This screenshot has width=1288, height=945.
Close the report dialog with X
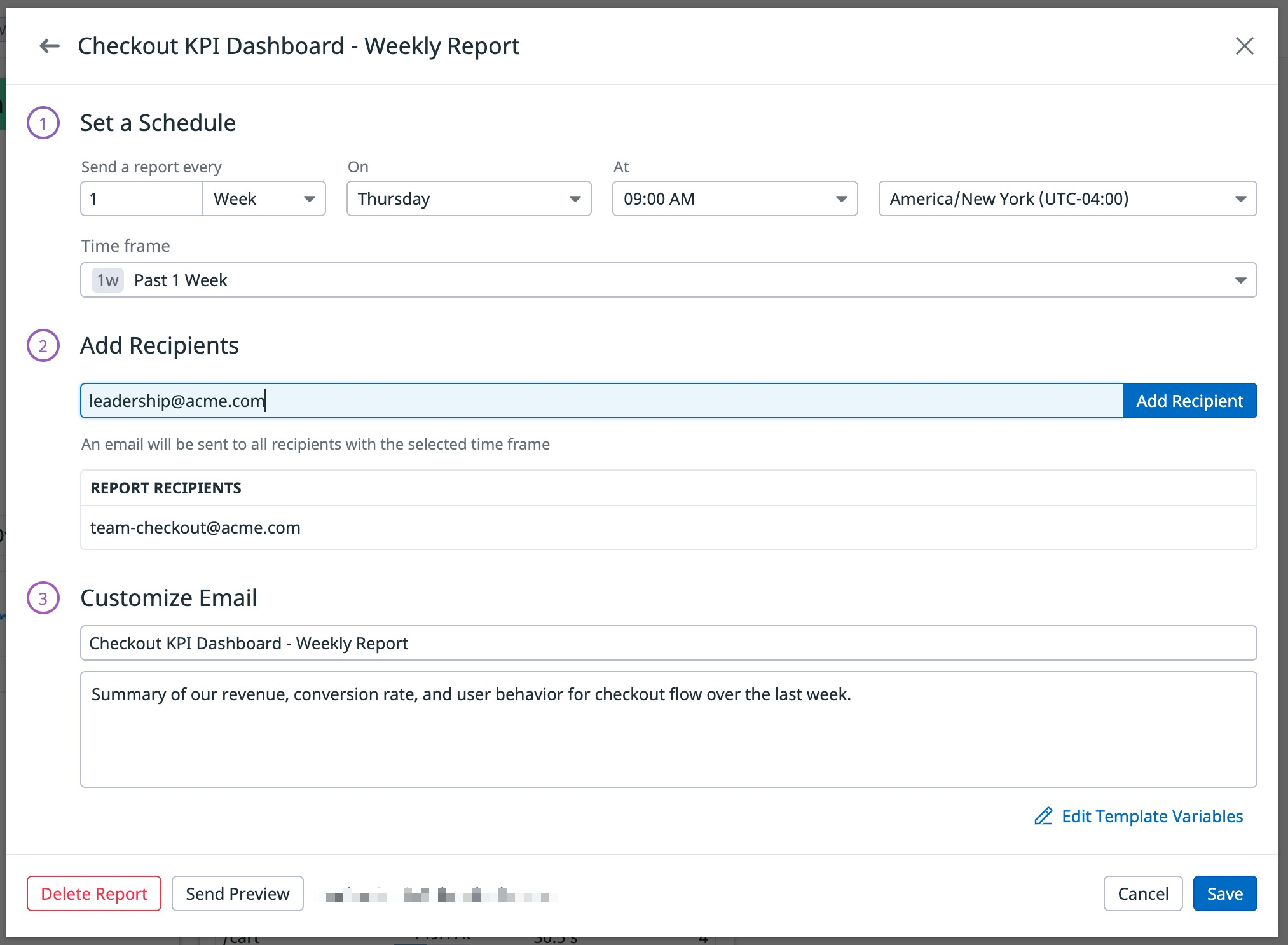[1244, 46]
